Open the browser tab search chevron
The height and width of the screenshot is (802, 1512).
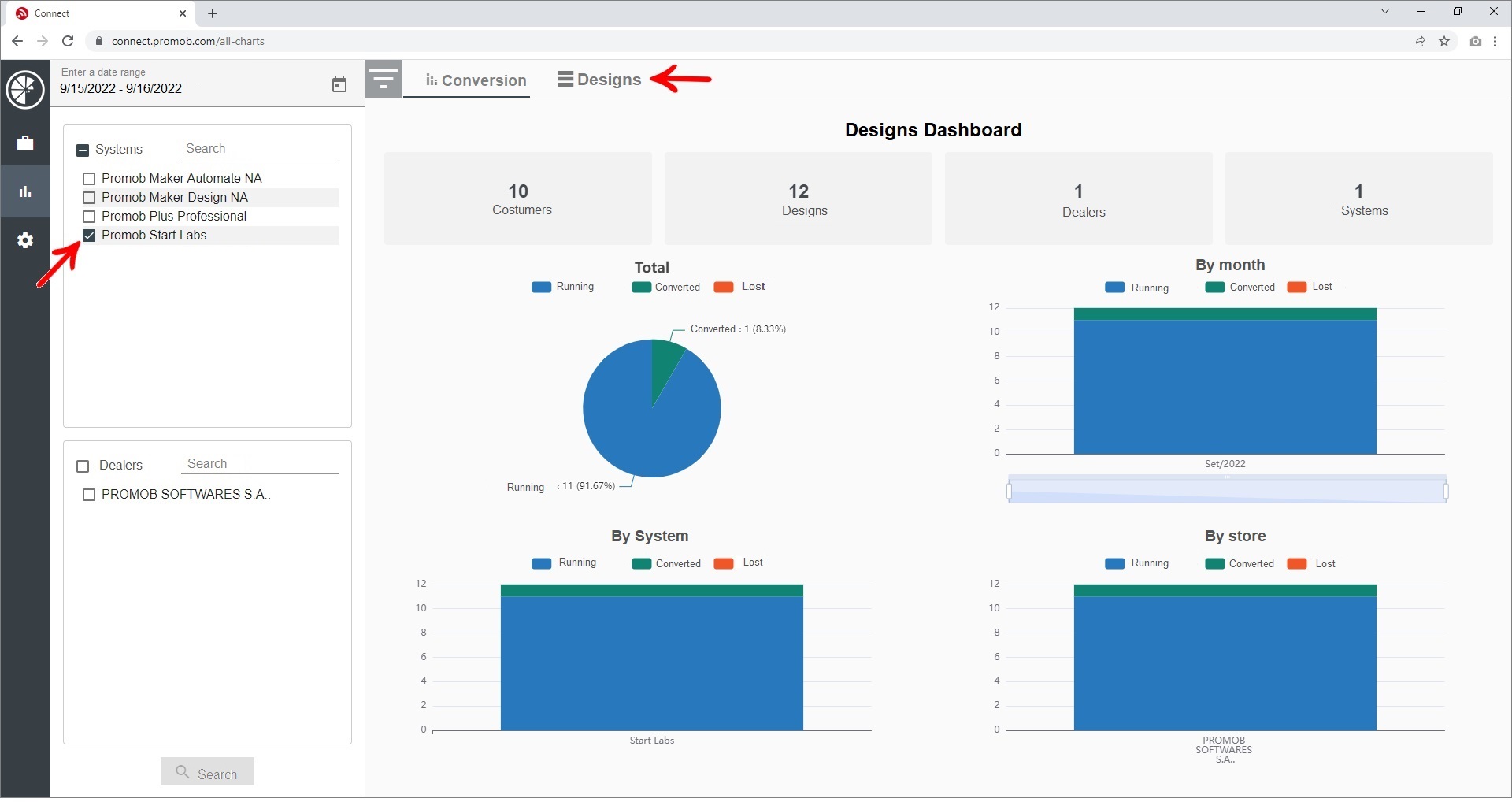coord(1385,12)
